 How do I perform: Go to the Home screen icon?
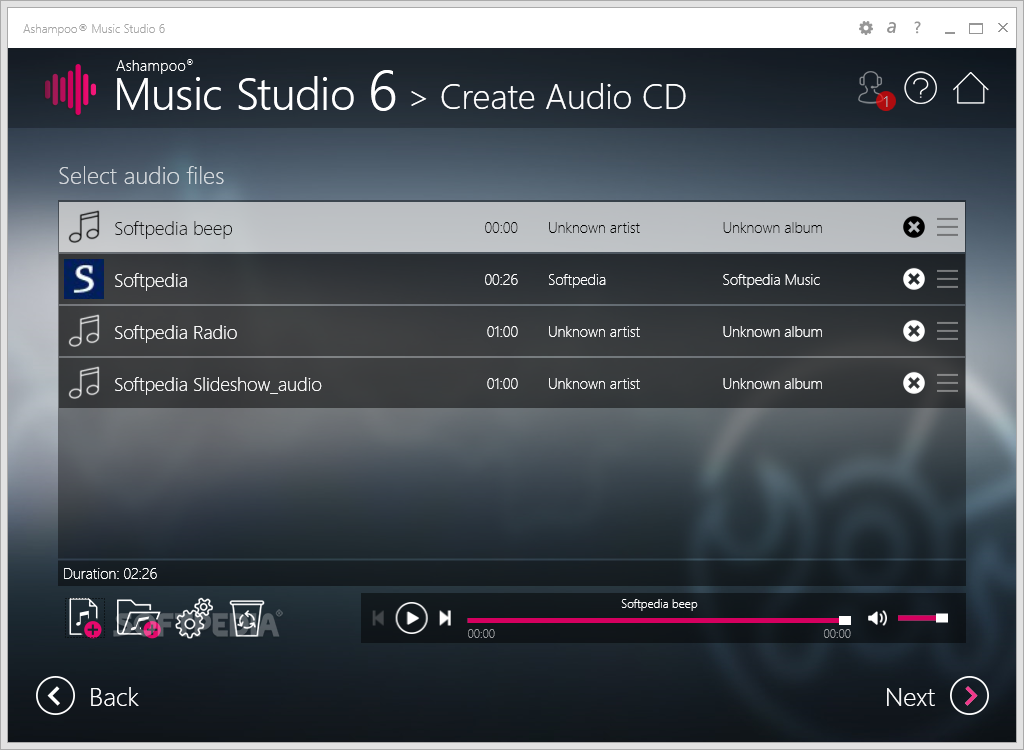point(970,88)
